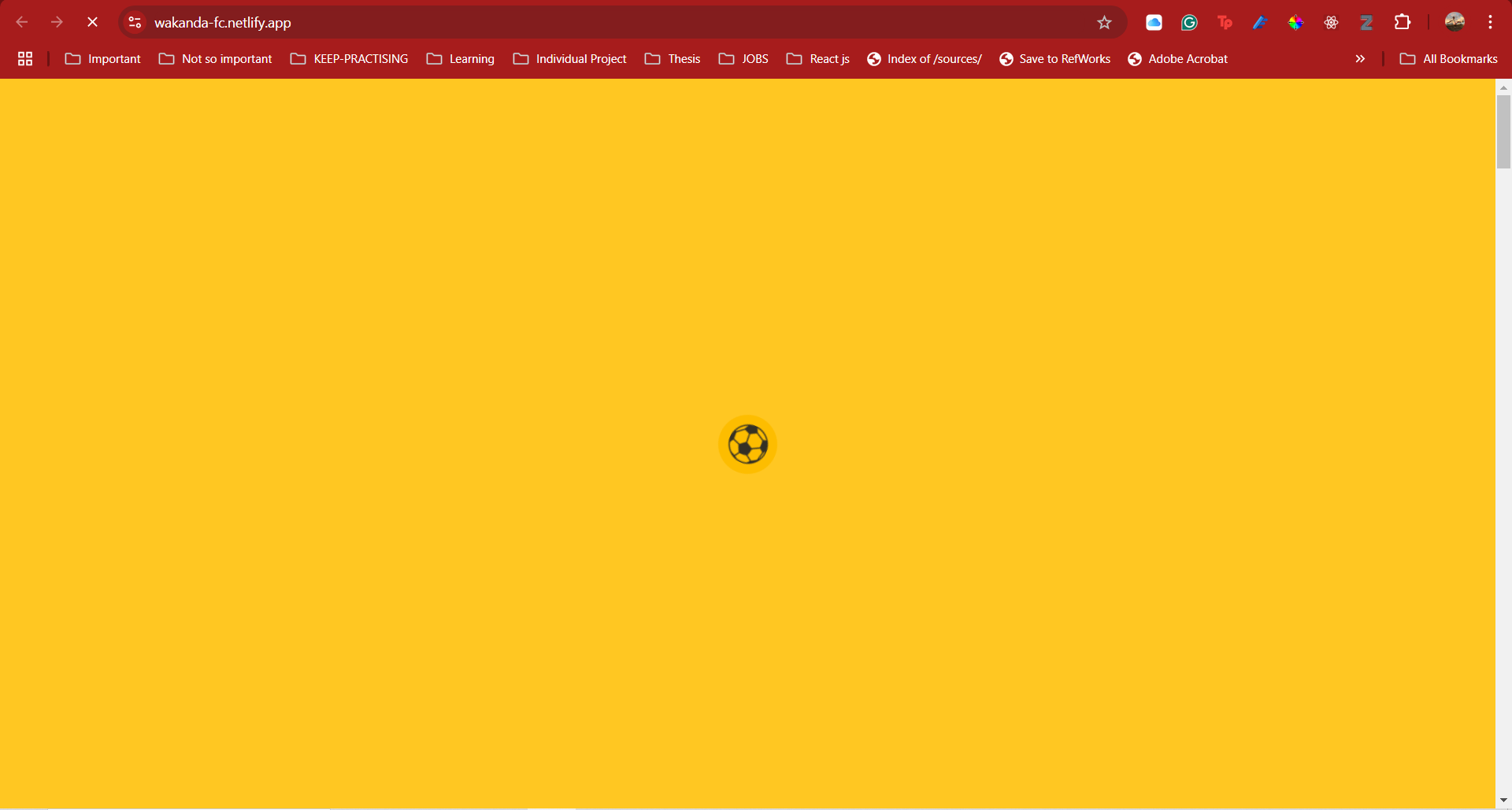The image size is (1512, 810).
Task: Open the Adobe Acrobat bookmark
Action: [x=1177, y=59]
